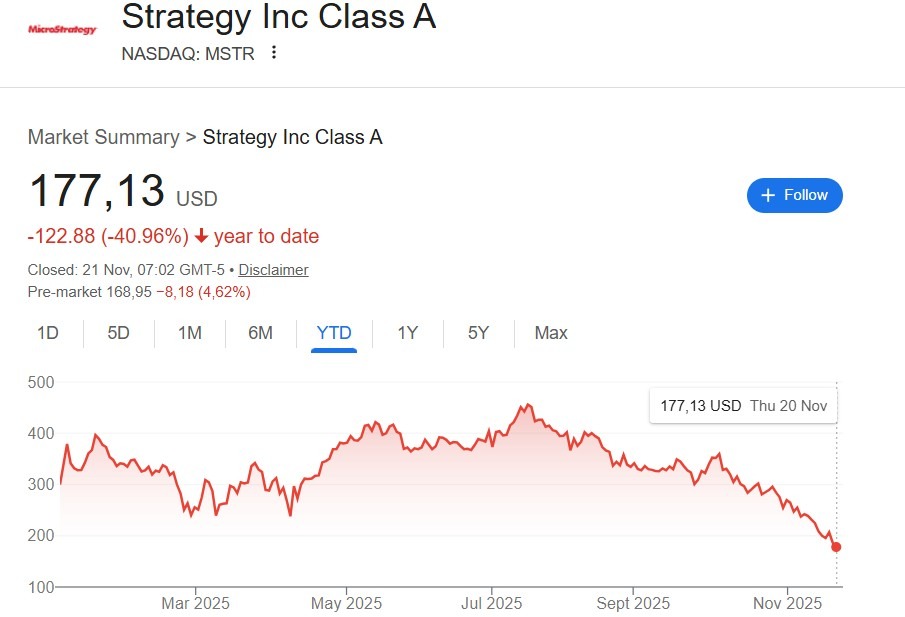Image resolution: width=905 pixels, height=617 pixels.
Task: Switch to the 1D chart view
Action: 46,332
